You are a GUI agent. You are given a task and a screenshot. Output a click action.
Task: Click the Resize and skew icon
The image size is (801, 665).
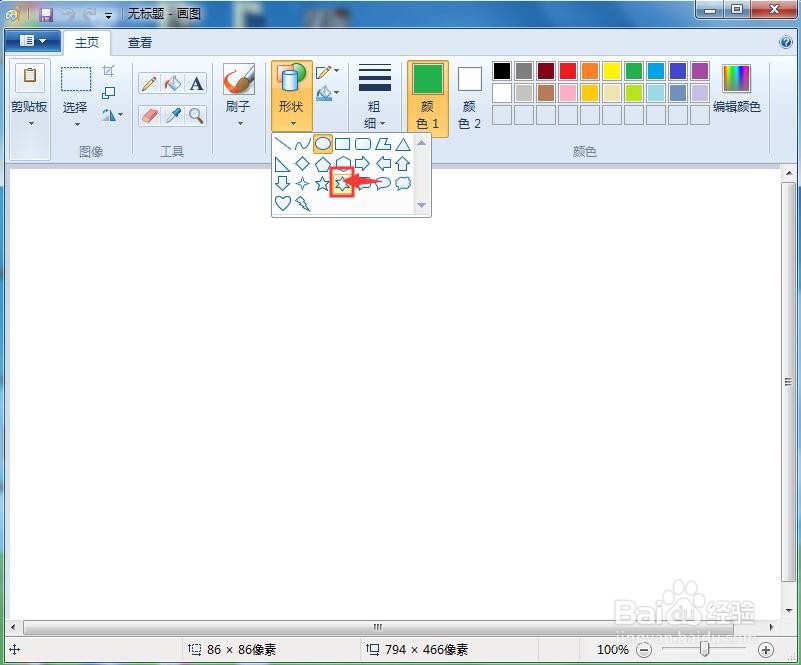click(x=108, y=93)
